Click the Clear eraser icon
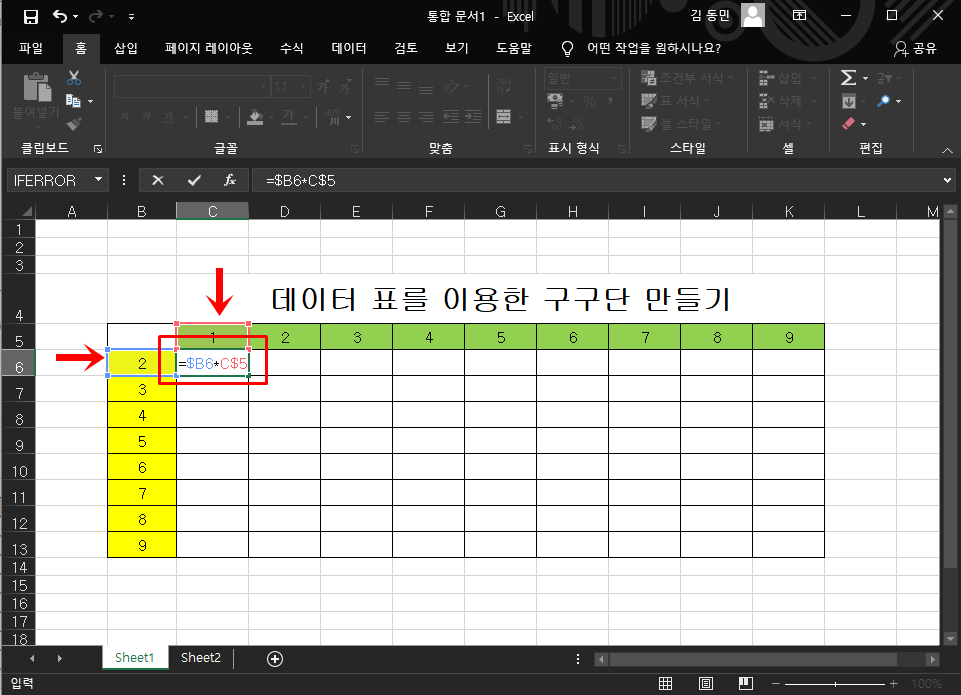This screenshot has width=961, height=695. coord(848,124)
